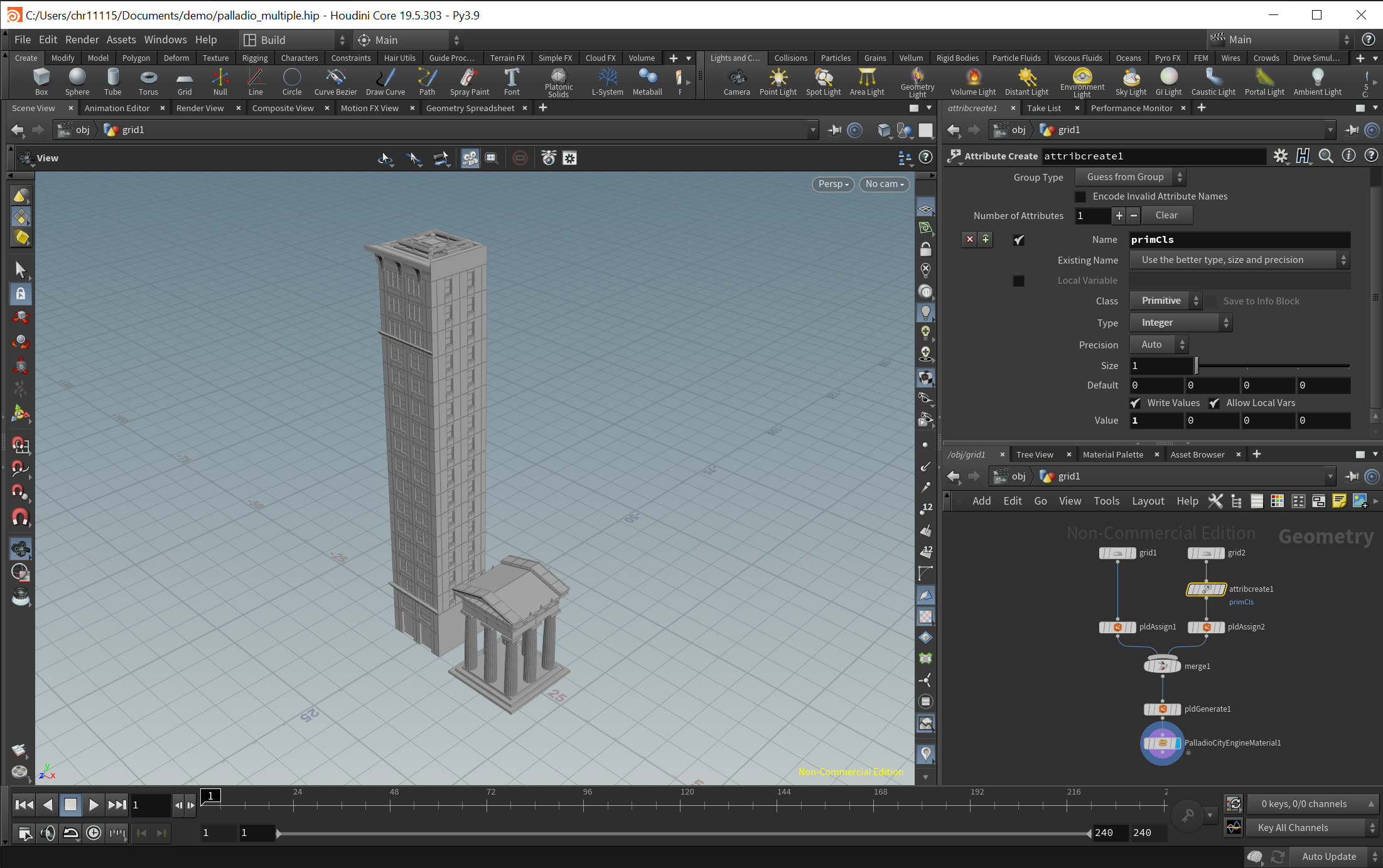Select the Sphere shelf tool
Viewport: 1383px width, 868px height.
[77, 82]
